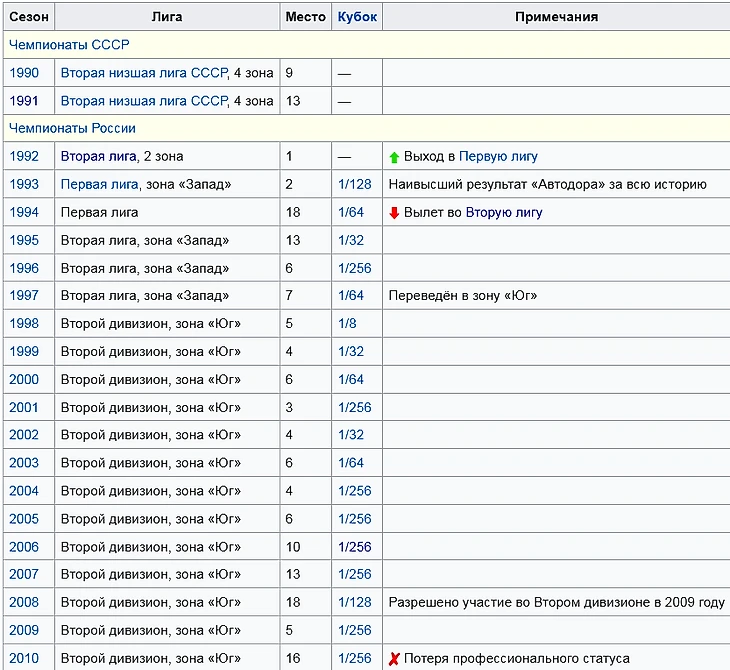Click the 1/256 cup link for 2006
This screenshot has height=670, width=730.
(354, 547)
